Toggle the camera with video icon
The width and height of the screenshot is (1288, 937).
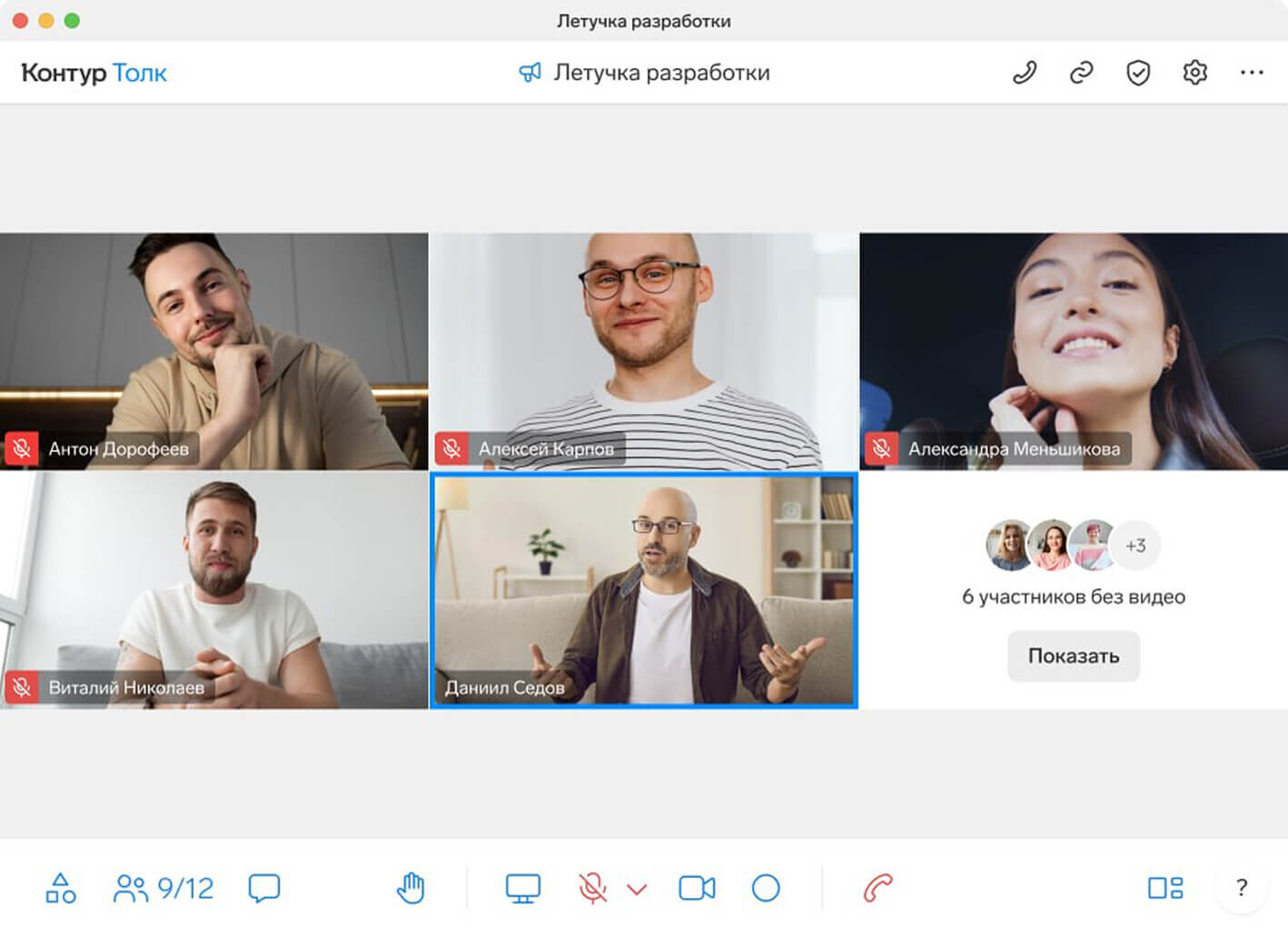click(x=698, y=888)
